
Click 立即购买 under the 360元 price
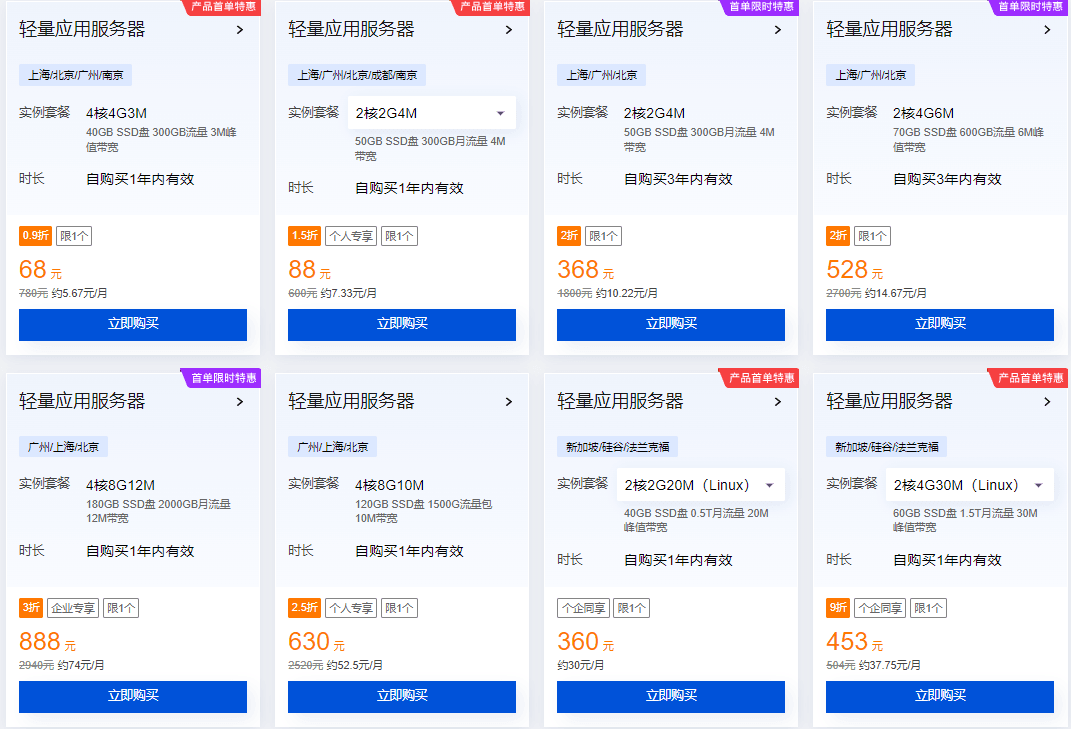(x=671, y=696)
